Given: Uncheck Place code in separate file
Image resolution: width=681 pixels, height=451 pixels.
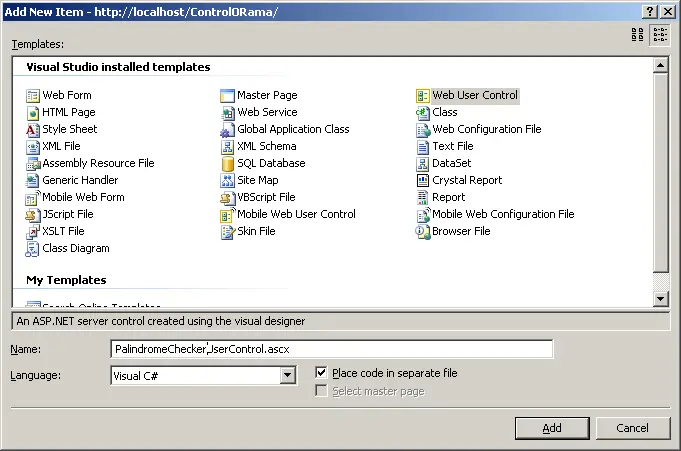Looking at the screenshot, I should click(321, 372).
